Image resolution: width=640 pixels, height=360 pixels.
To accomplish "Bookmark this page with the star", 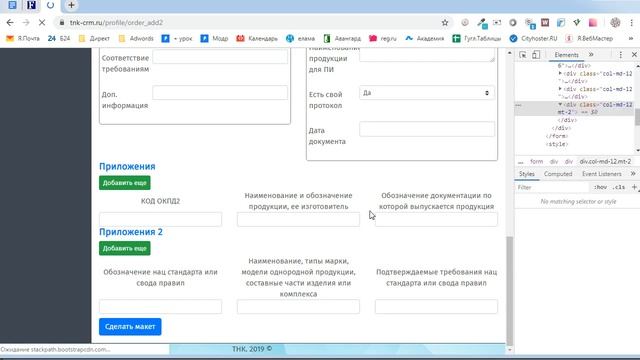I will point(445,23).
